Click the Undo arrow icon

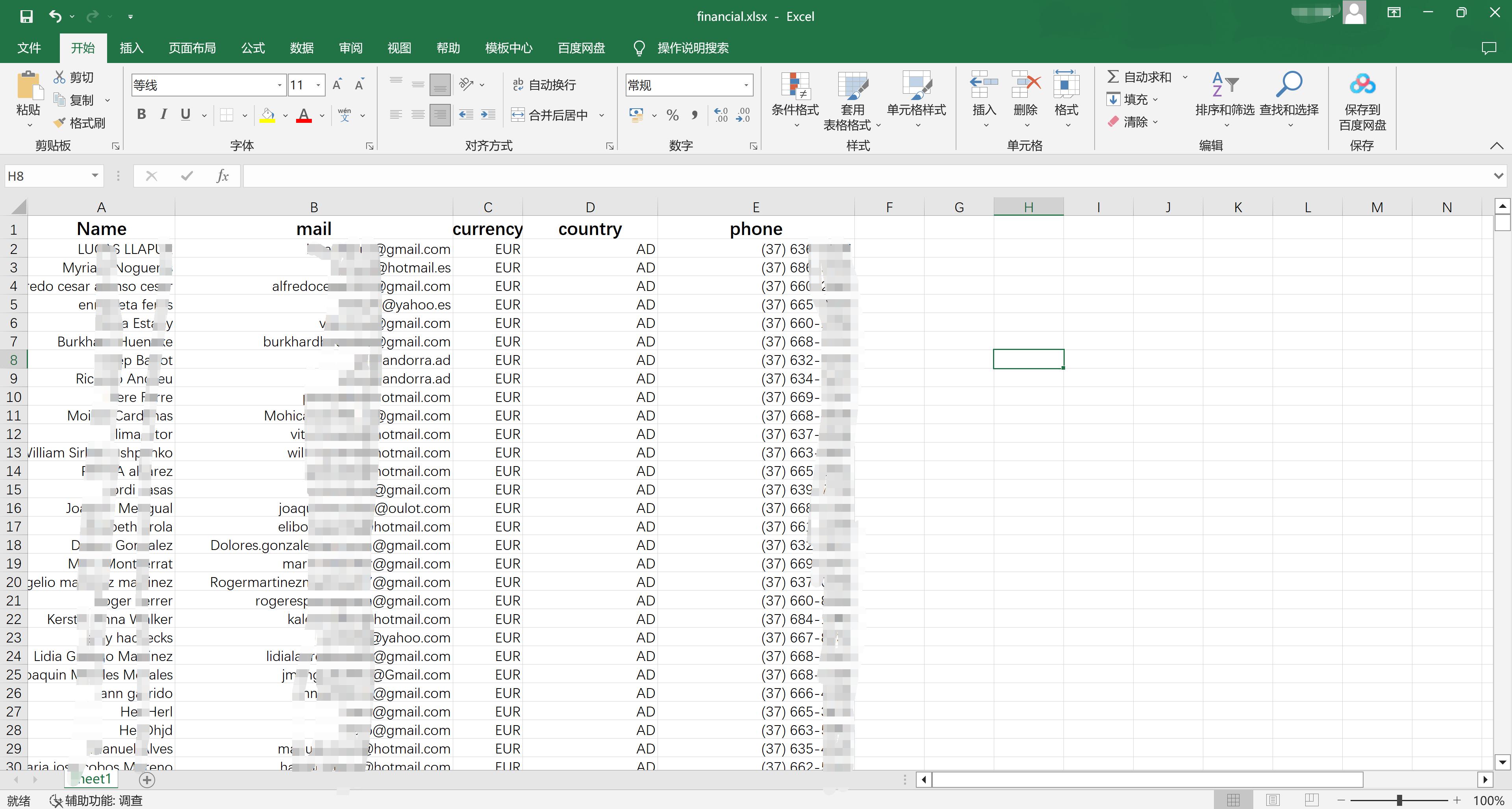[x=55, y=17]
